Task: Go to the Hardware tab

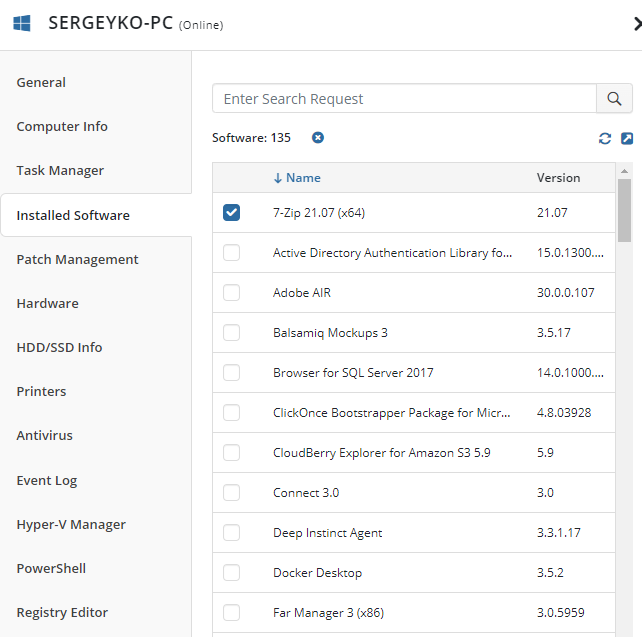Action: tap(47, 303)
